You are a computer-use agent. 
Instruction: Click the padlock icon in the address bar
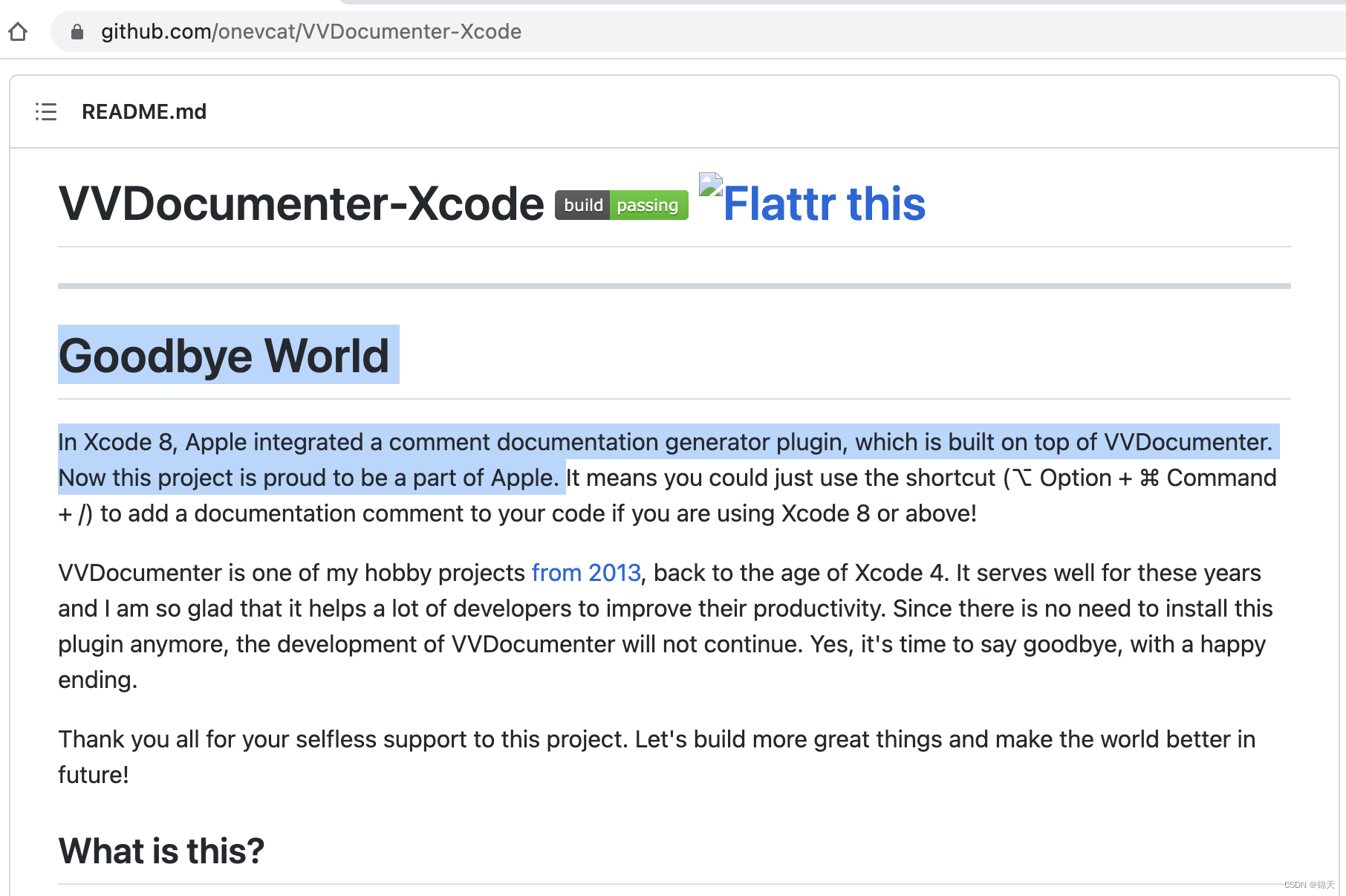[77, 31]
